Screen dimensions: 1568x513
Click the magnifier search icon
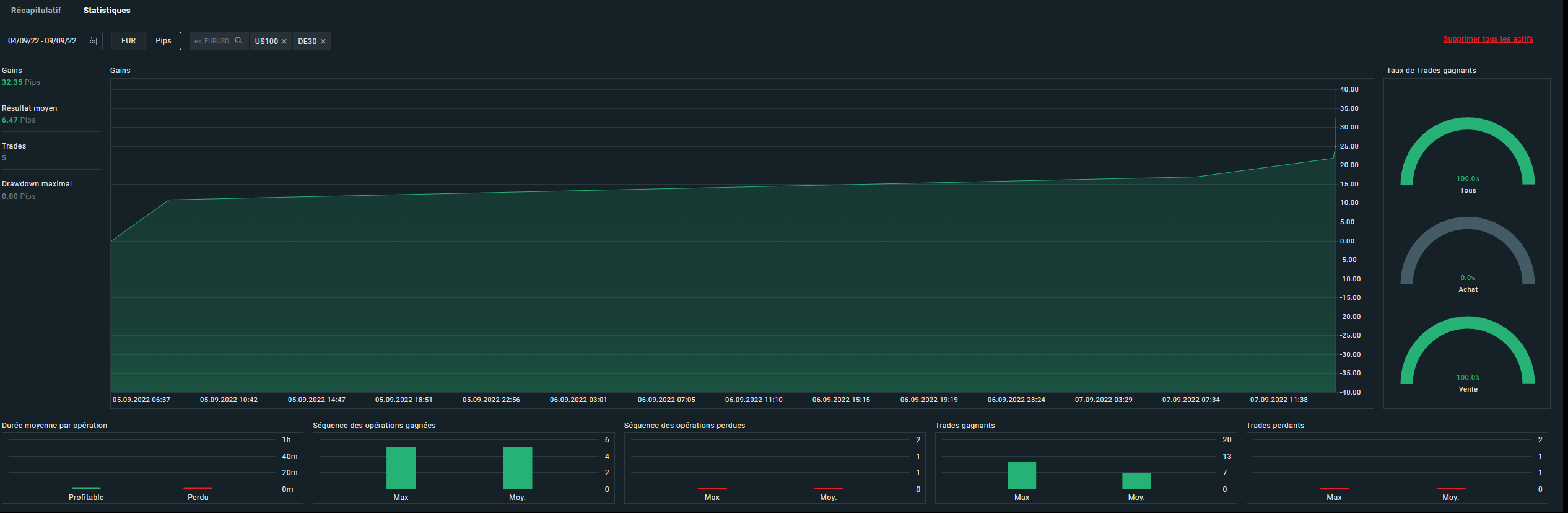[x=238, y=41]
